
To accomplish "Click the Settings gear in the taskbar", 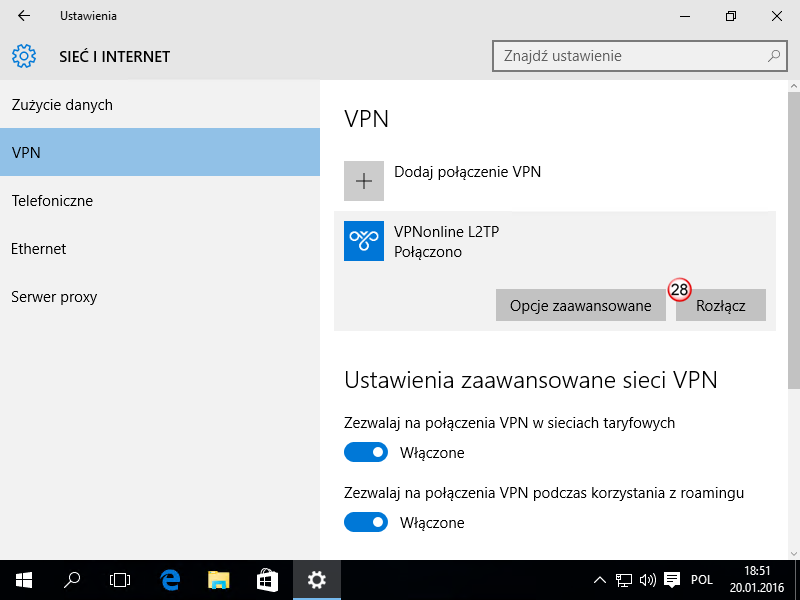I will pos(317,580).
